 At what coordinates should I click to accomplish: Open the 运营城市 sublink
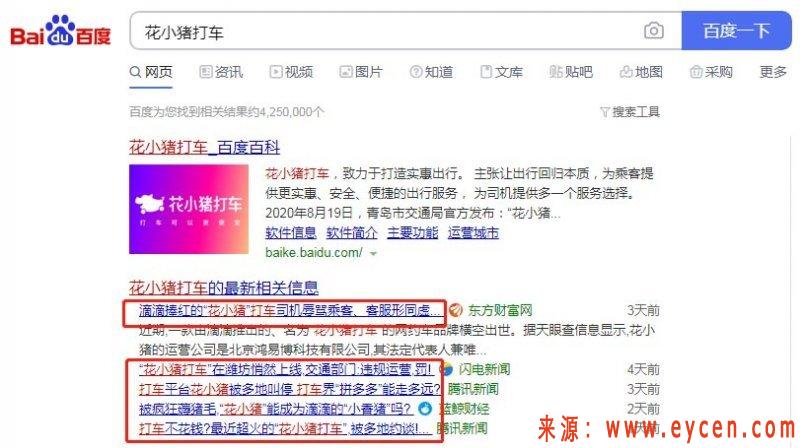(x=473, y=233)
